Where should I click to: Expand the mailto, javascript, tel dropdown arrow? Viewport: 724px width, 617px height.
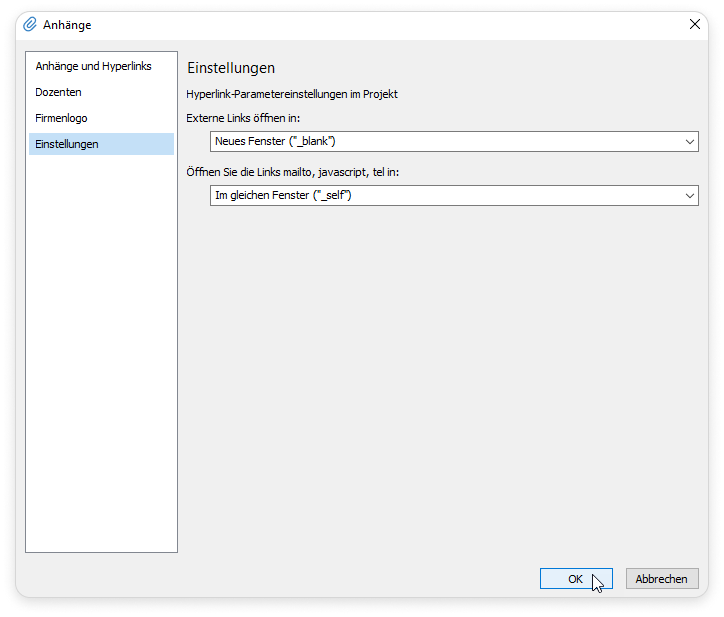click(689, 196)
